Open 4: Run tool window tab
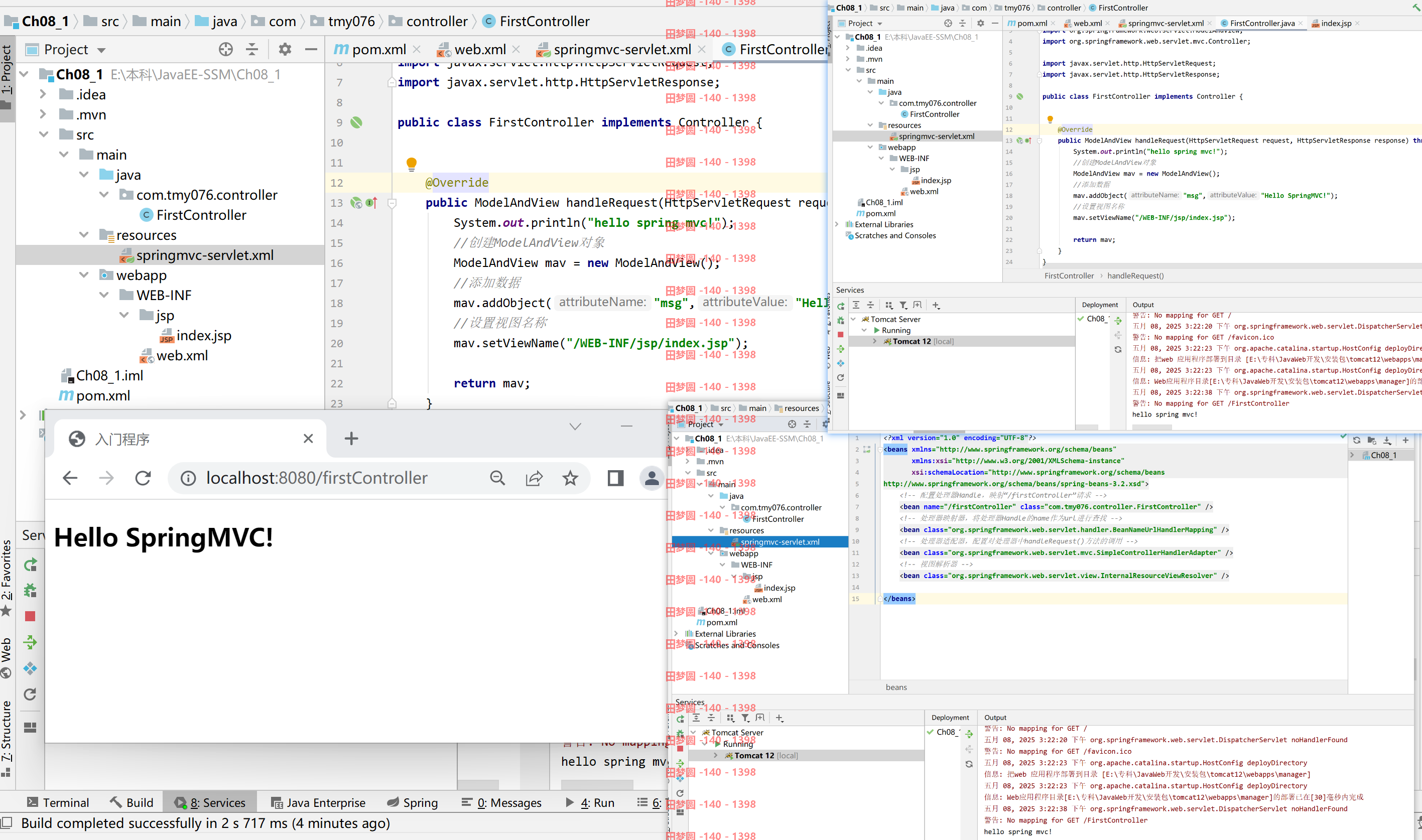 (x=590, y=803)
